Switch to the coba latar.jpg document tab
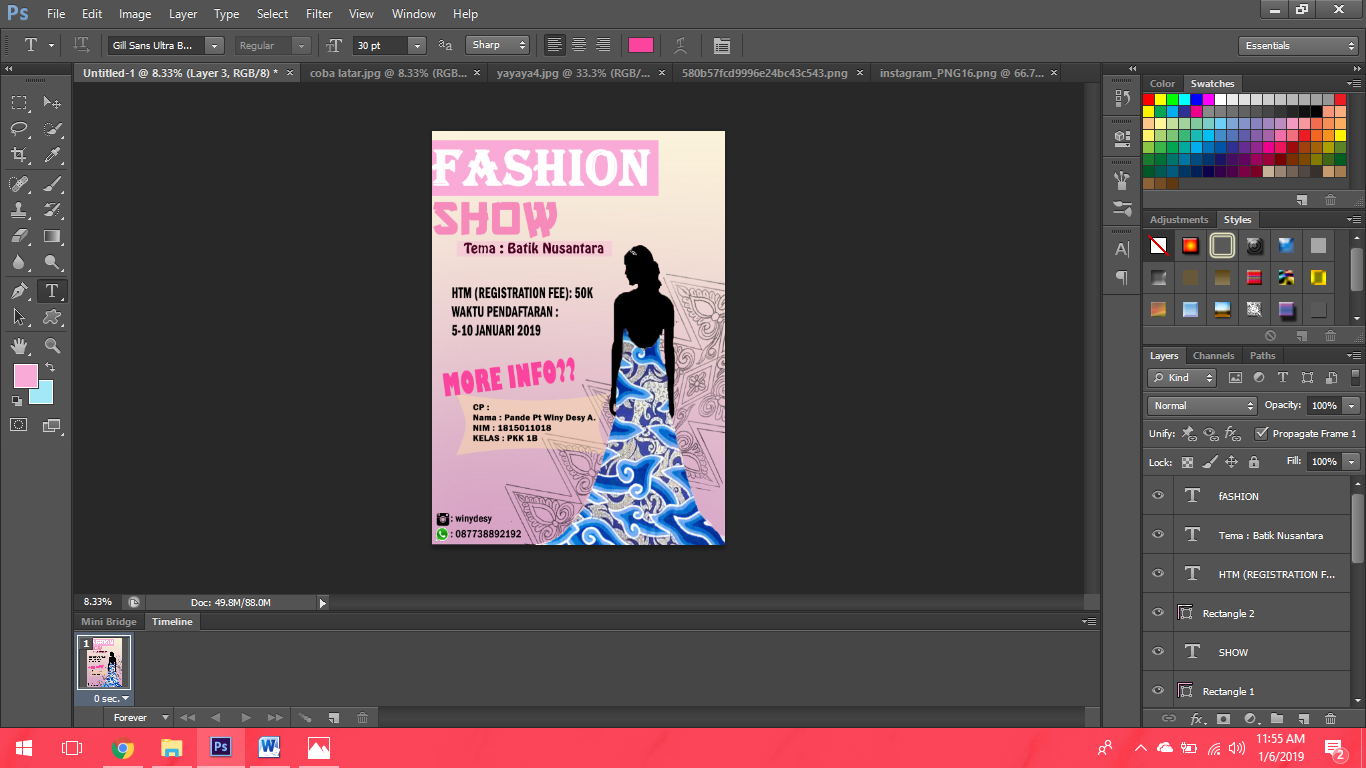 click(389, 73)
